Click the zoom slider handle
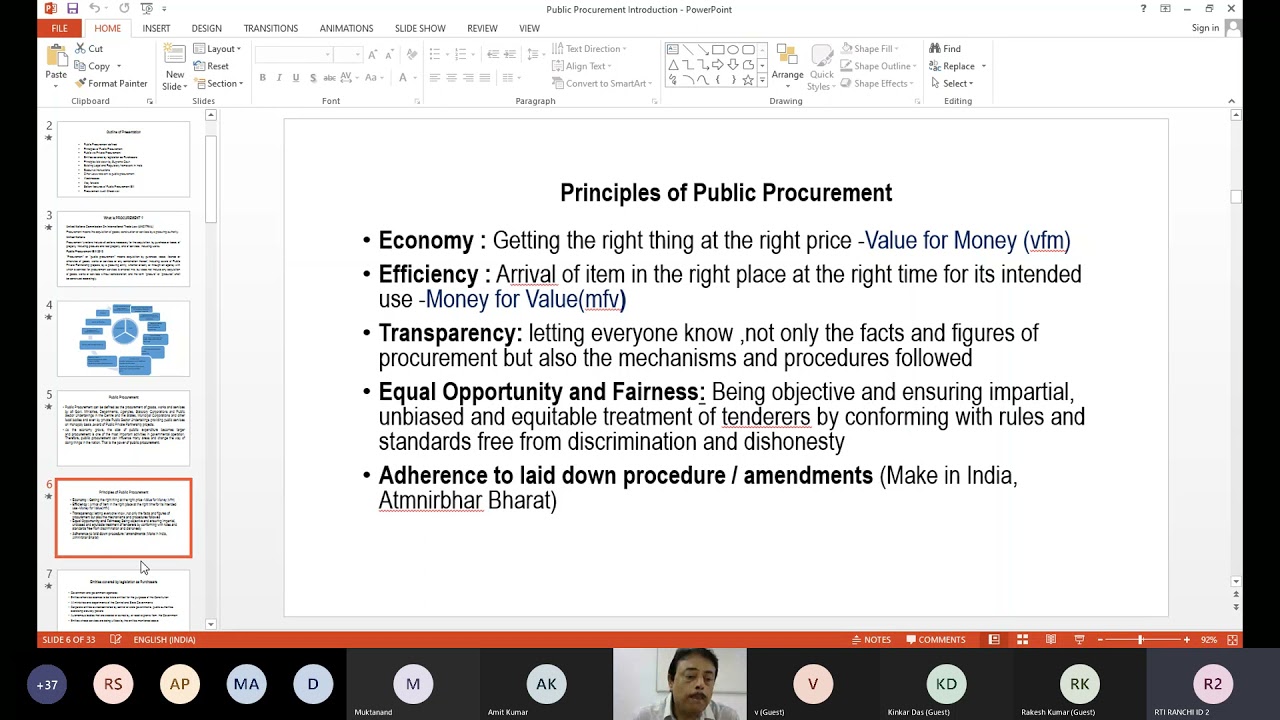Screen dimensions: 1280x720 pyautogui.click(x=1140, y=640)
